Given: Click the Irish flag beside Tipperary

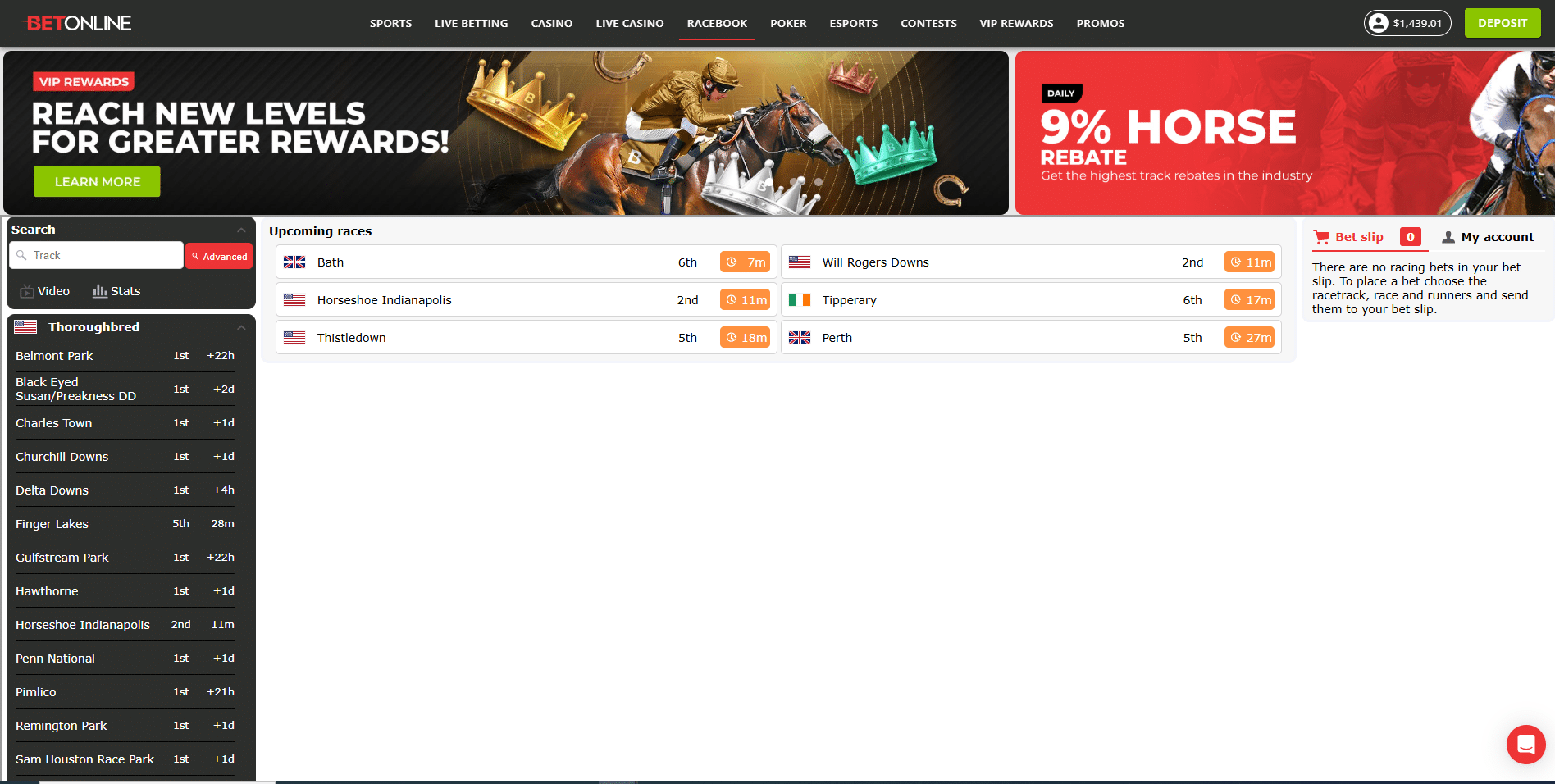Looking at the screenshot, I should pos(800,300).
